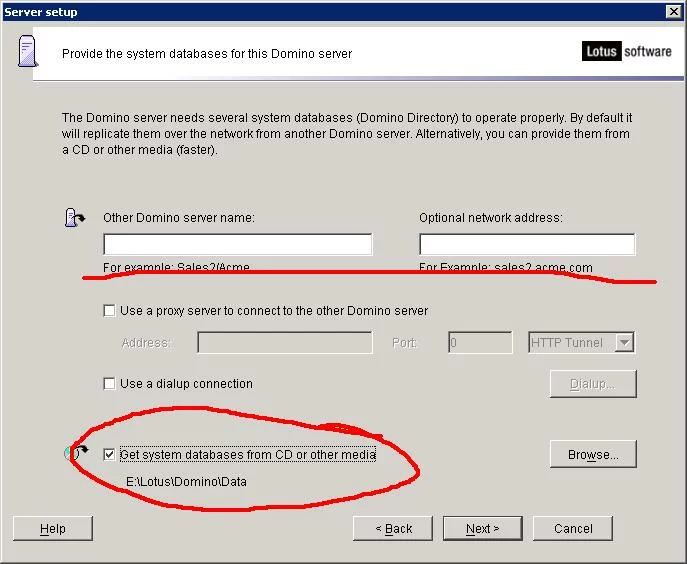Cancel the server setup wizard
This screenshot has height=564, width=687.
[573, 528]
